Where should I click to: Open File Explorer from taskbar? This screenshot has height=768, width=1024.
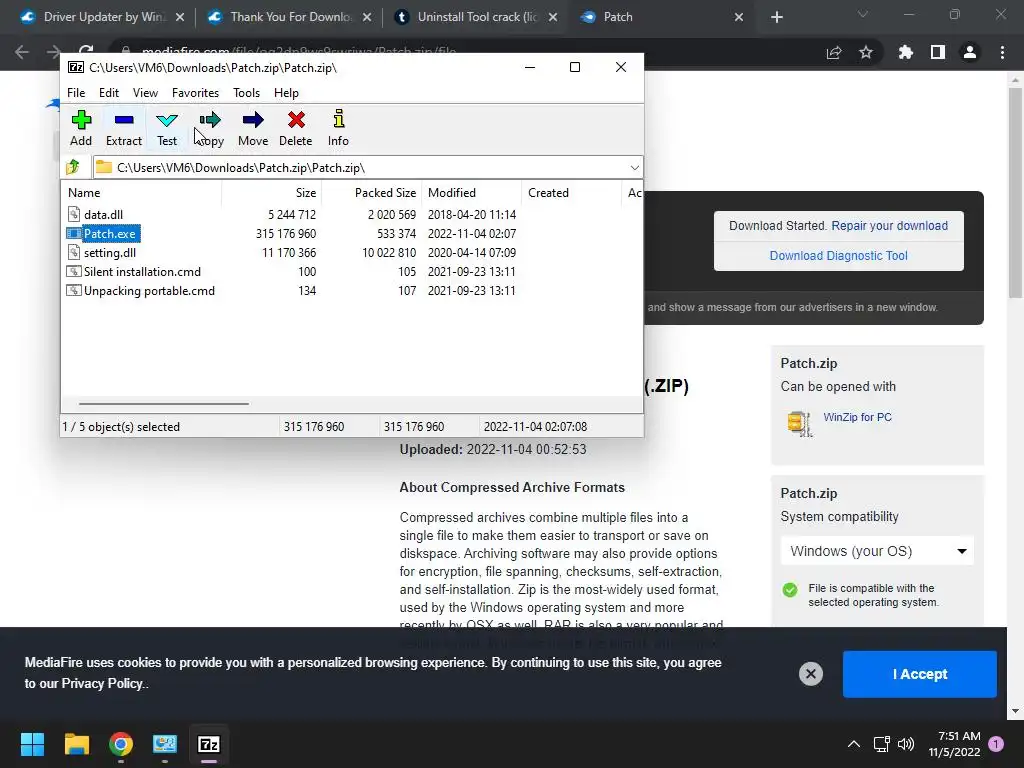pos(76,744)
